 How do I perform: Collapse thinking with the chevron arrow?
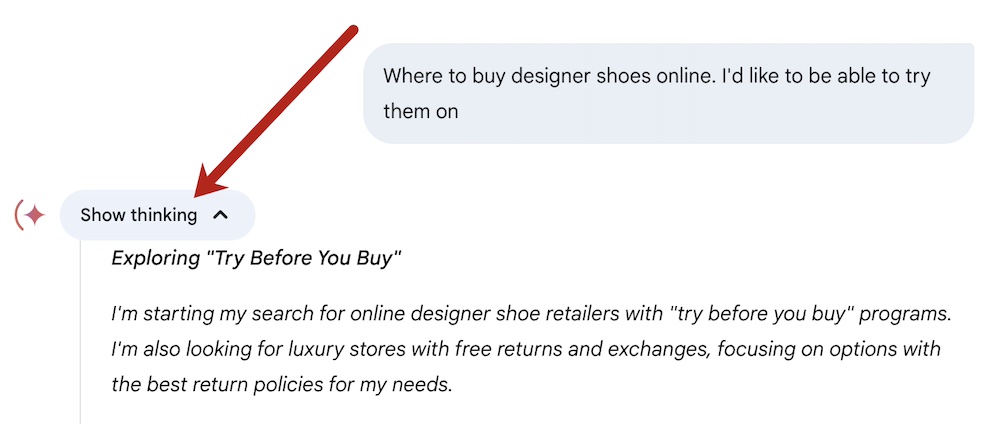222,215
